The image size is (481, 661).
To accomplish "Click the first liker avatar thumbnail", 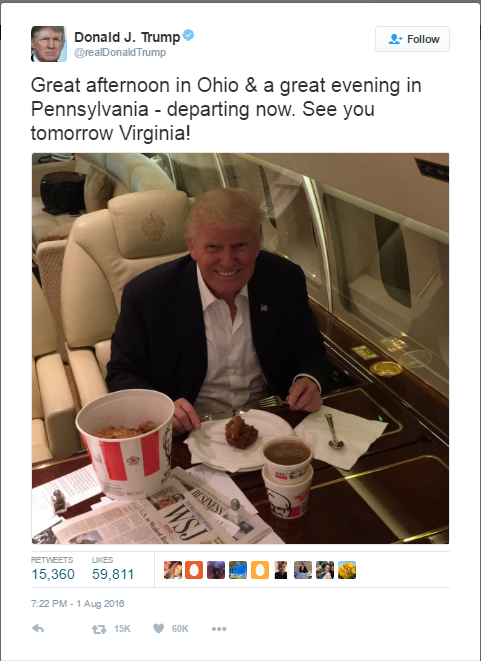I will [x=172, y=570].
